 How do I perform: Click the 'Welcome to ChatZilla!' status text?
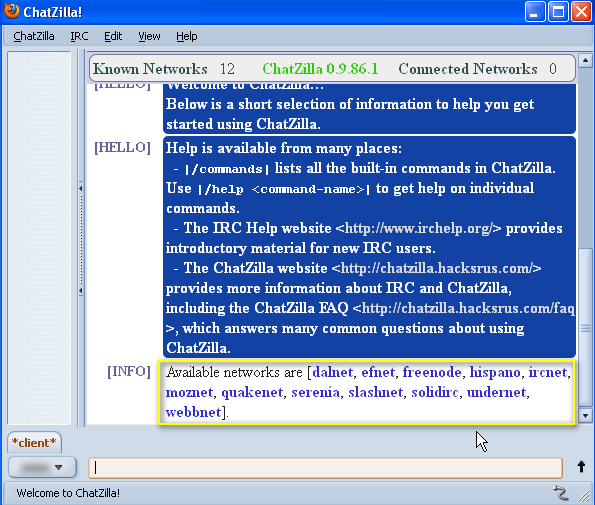tap(68, 493)
